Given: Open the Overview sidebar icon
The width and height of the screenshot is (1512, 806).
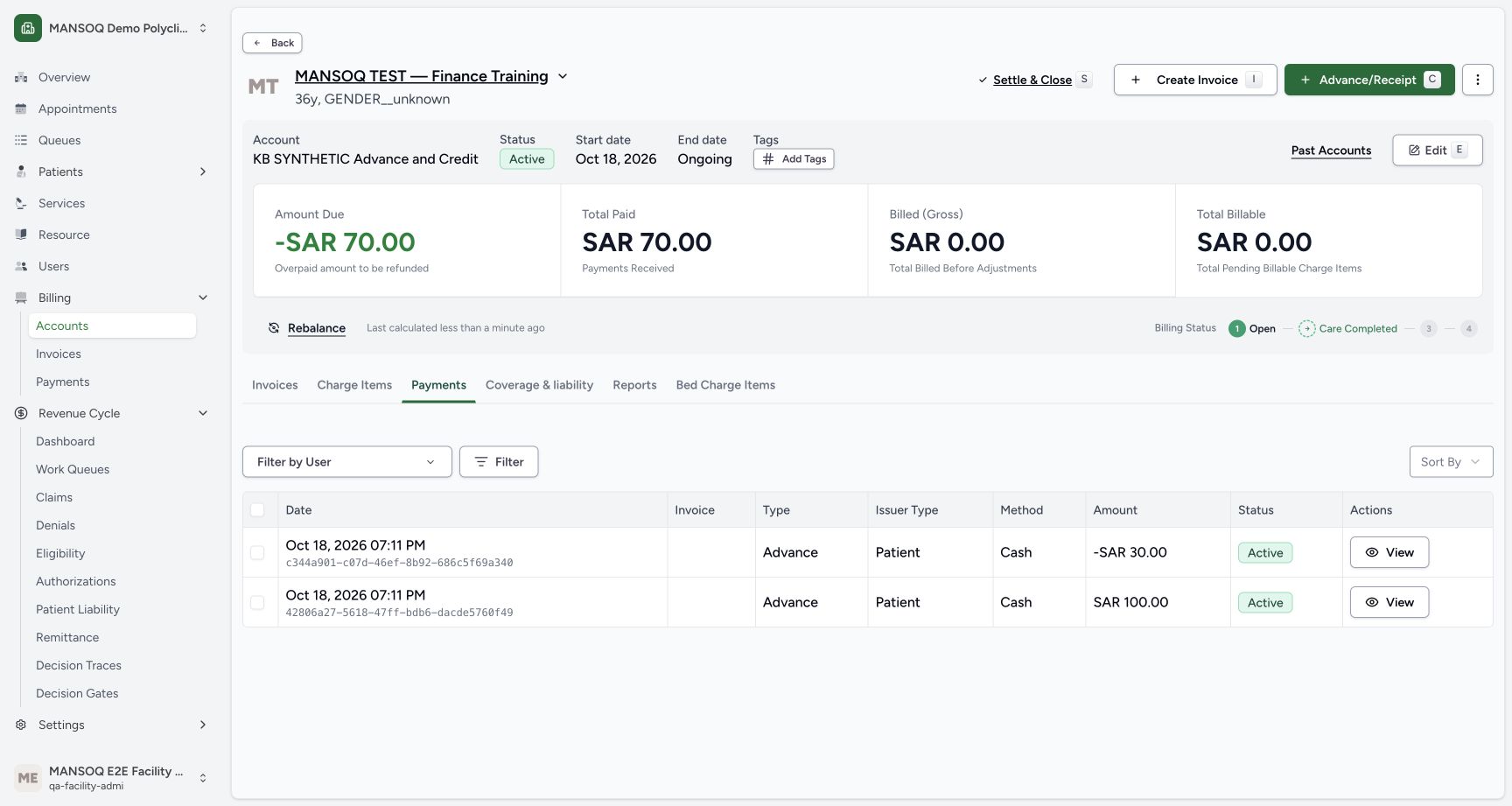Looking at the screenshot, I should pyautogui.click(x=21, y=77).
